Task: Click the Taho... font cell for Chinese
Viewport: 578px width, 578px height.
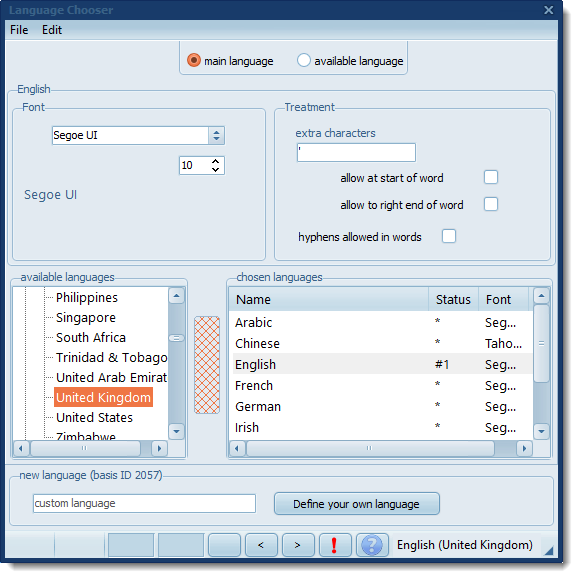Action: click(504, 344)
